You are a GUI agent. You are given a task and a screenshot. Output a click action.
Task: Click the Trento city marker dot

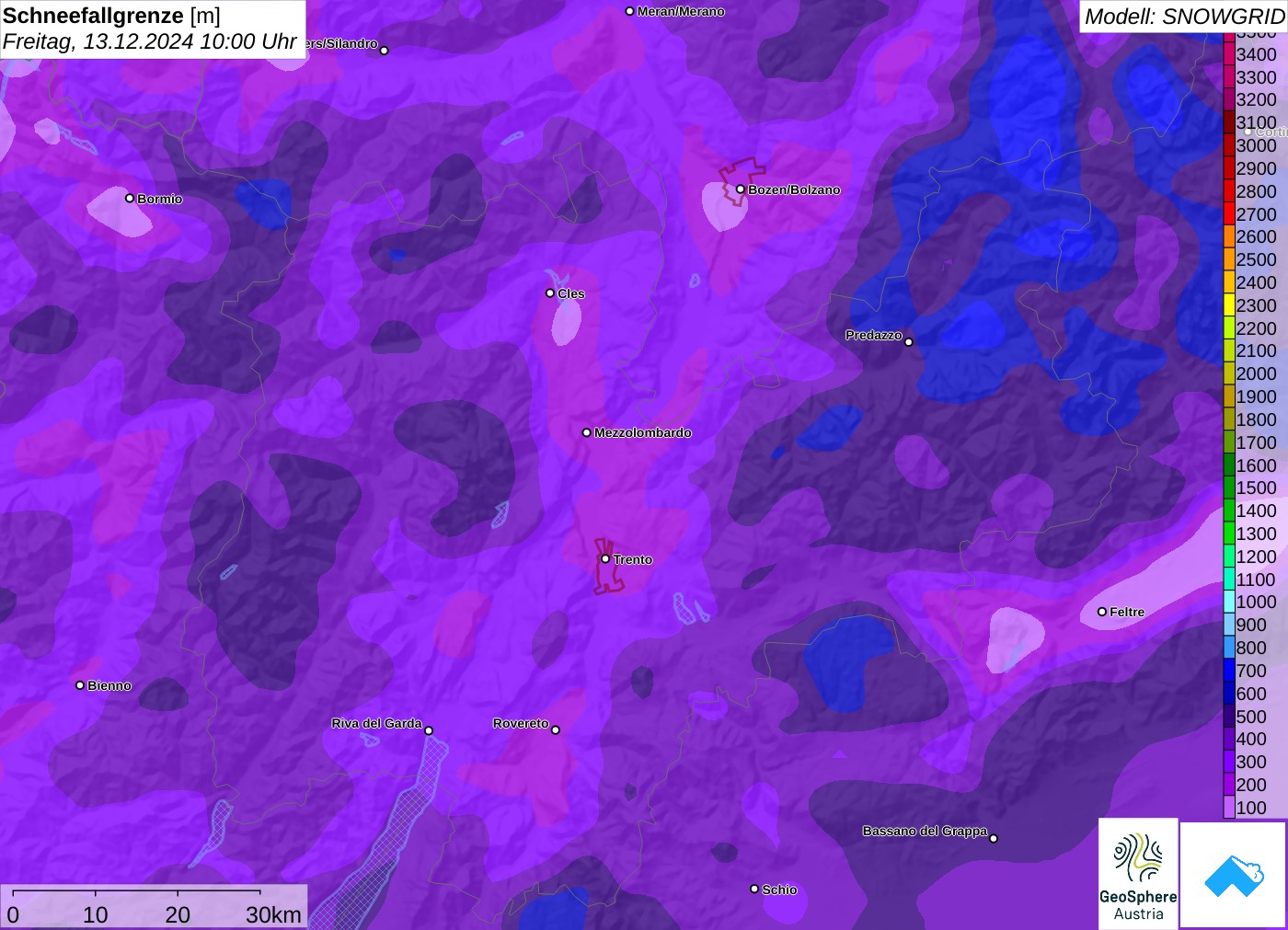point(605,558)
